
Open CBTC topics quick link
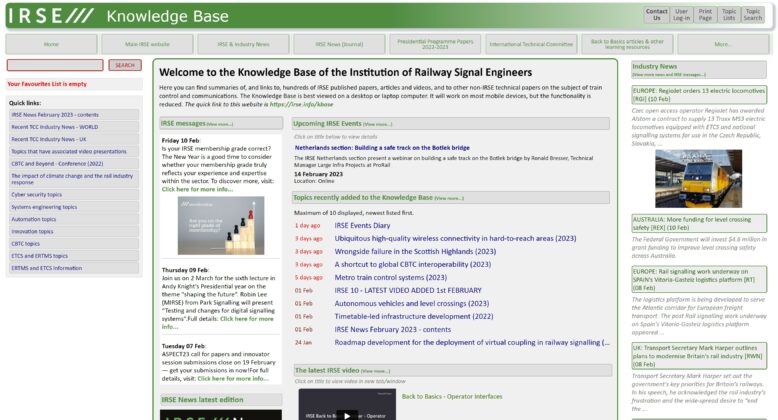[x=73, y=244]
